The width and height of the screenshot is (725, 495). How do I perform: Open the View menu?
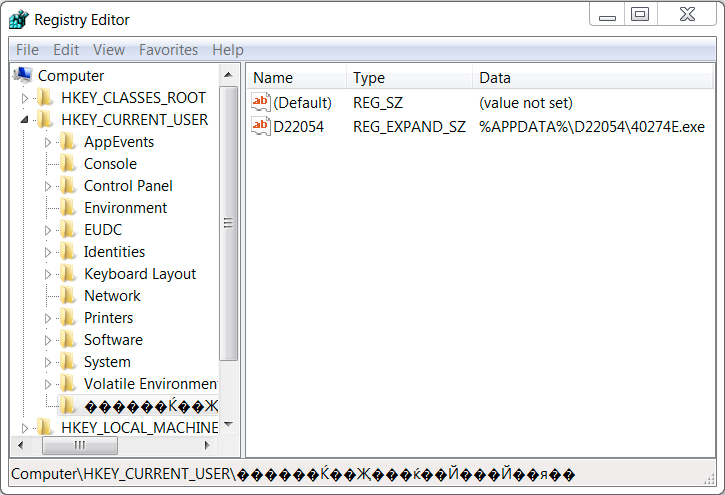109,49
